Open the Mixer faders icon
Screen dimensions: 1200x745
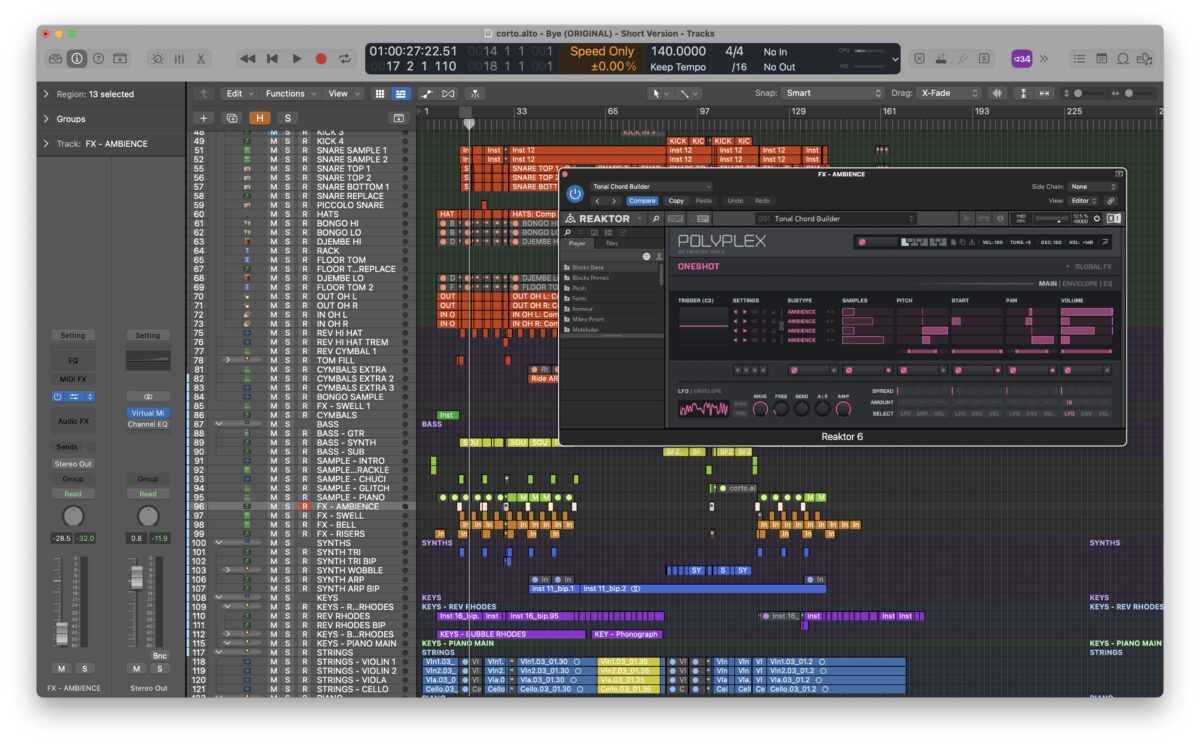click(179, 59)
